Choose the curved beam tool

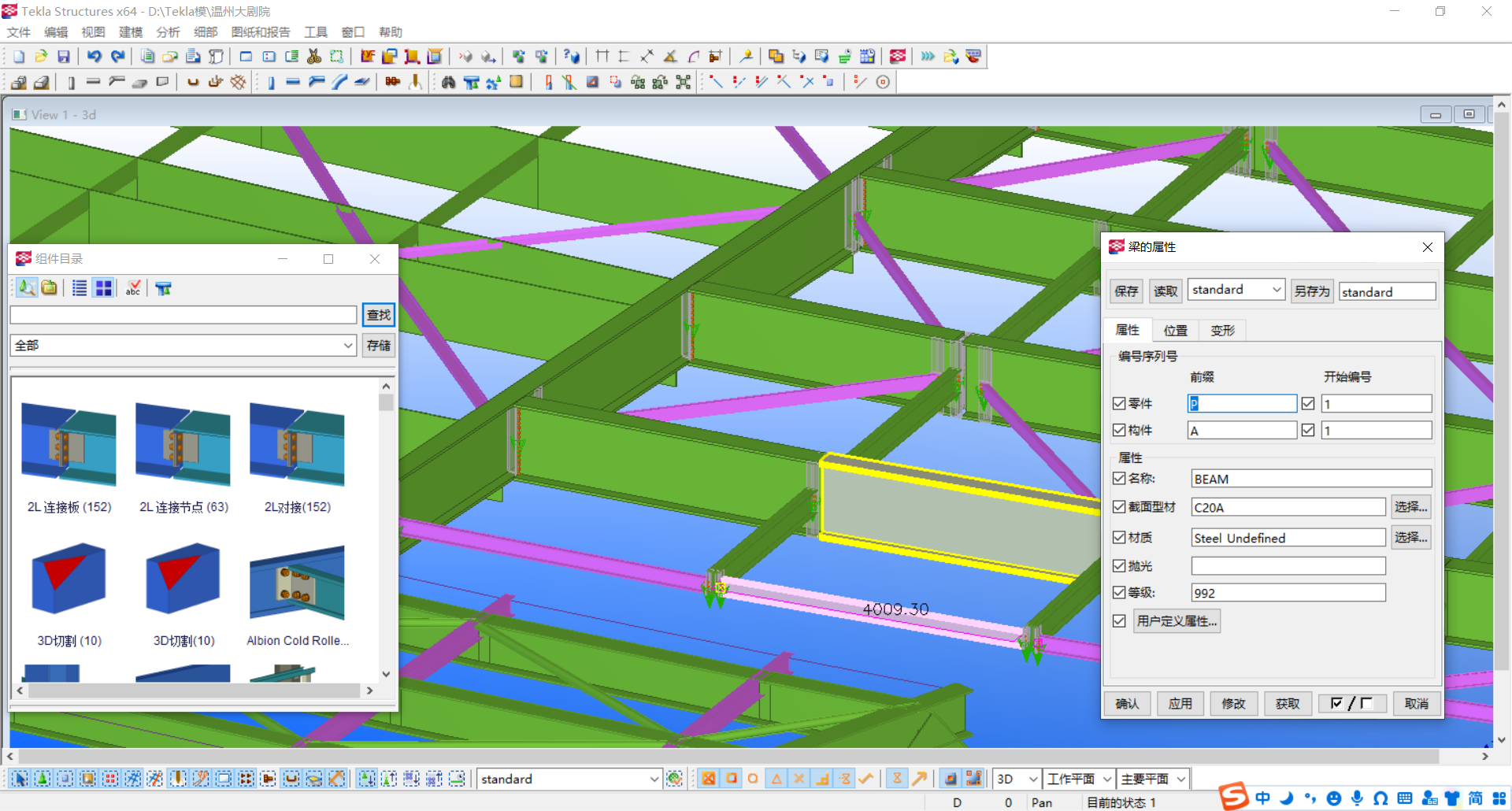[x=339, y=82]
